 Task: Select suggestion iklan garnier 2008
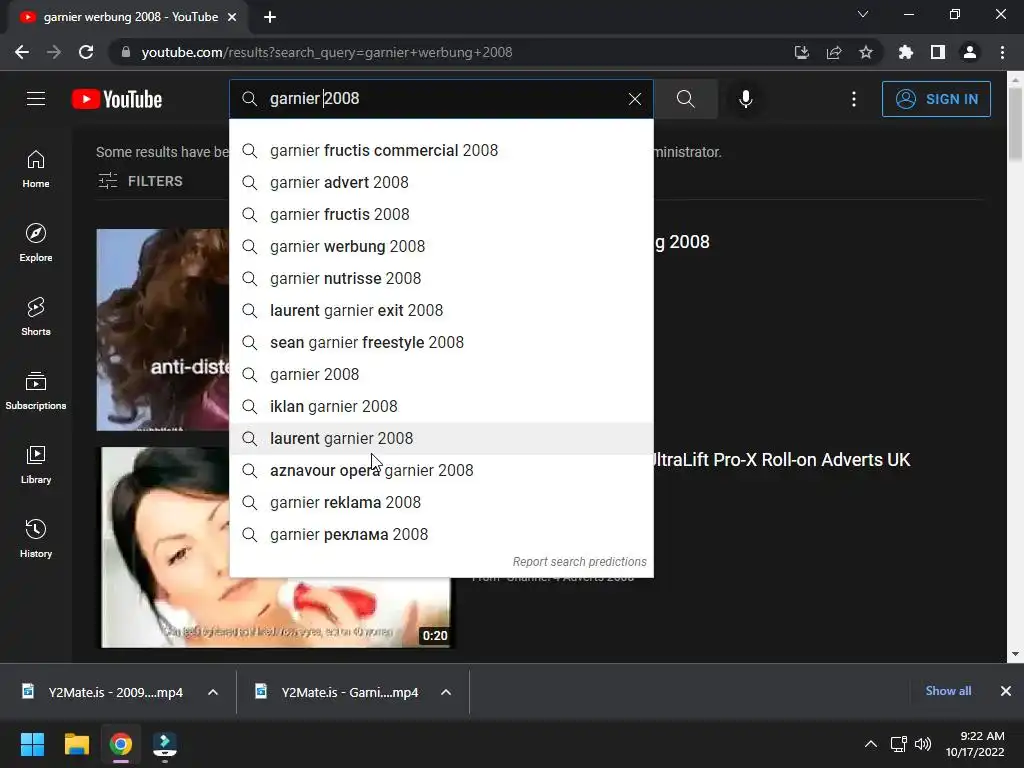pos(441,406)
